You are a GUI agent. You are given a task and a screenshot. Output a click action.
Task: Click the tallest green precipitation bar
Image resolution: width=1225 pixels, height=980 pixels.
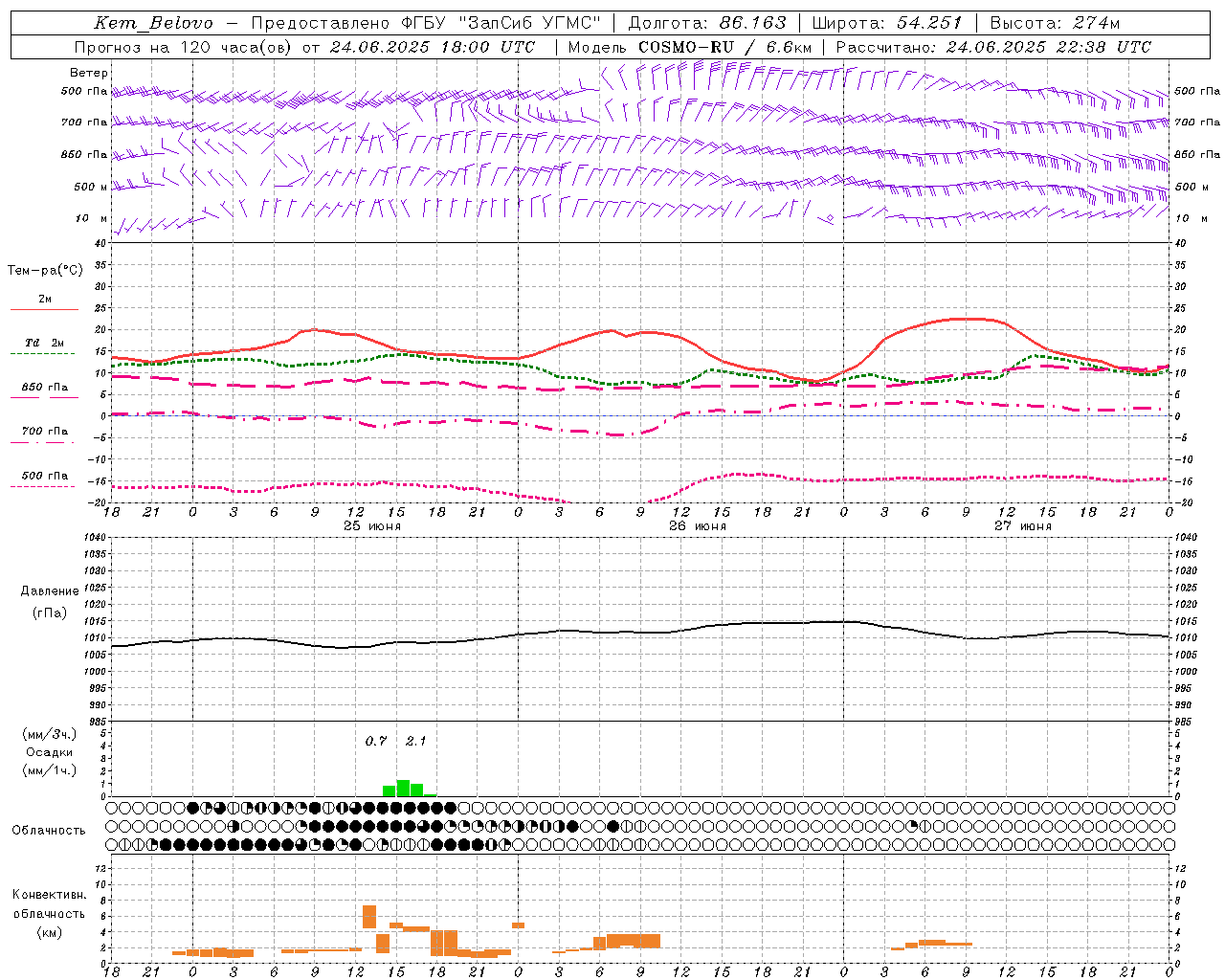click(403, 789)
